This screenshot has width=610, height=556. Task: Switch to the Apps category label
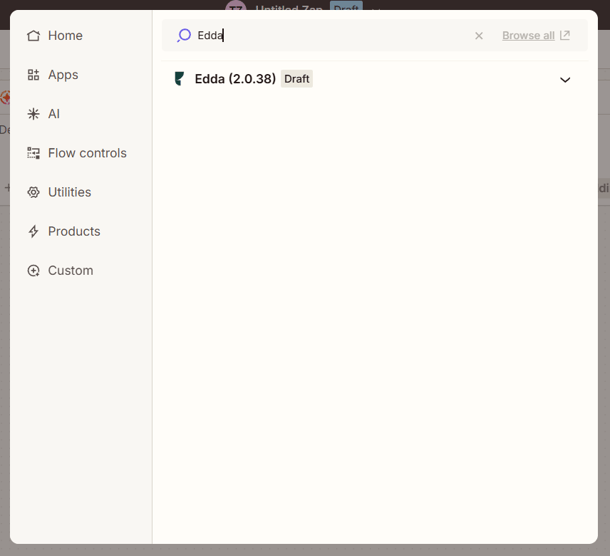pyautogui.click(x=63, y=75)
